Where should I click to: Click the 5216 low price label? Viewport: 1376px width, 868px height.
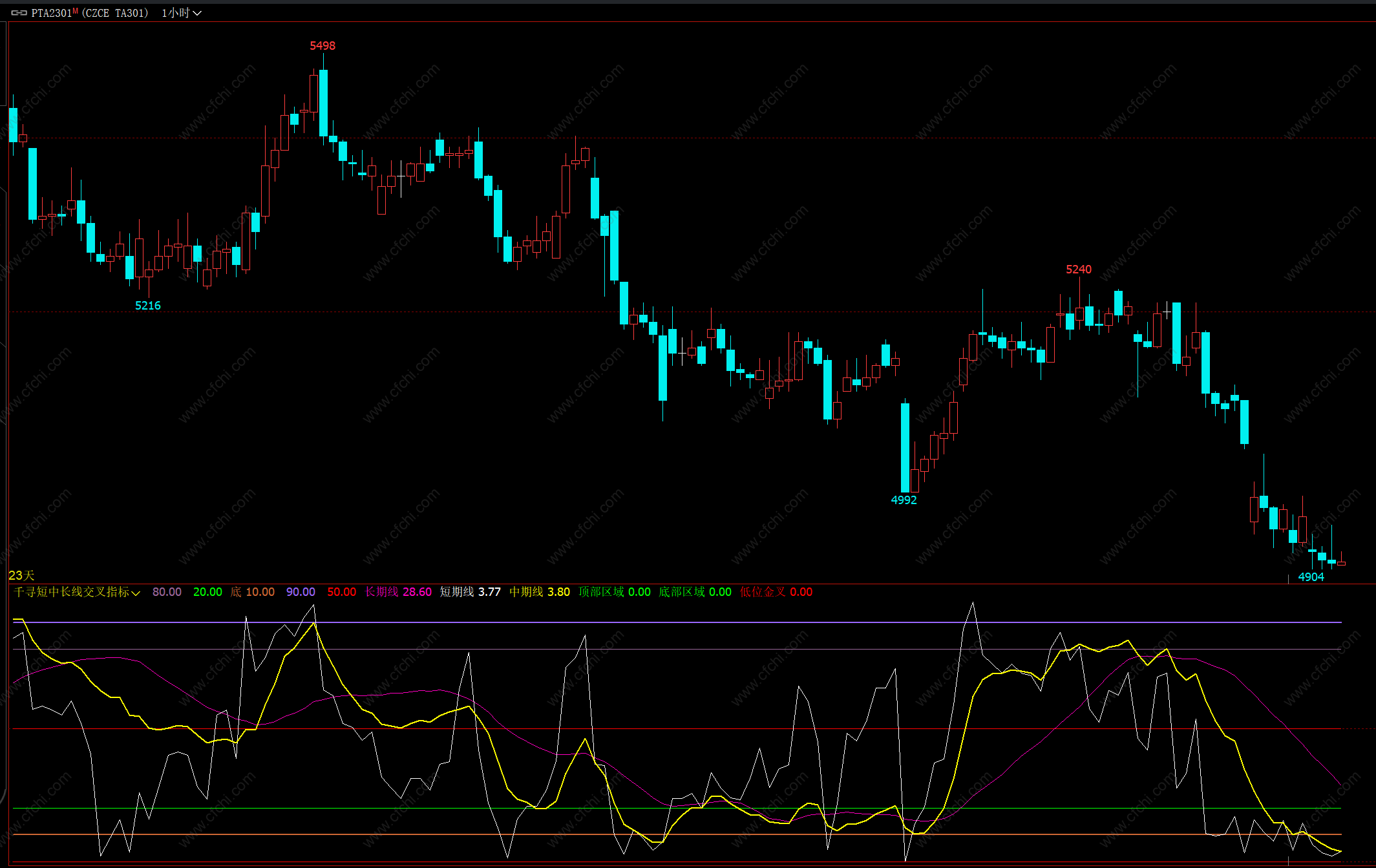pos(147,306)
